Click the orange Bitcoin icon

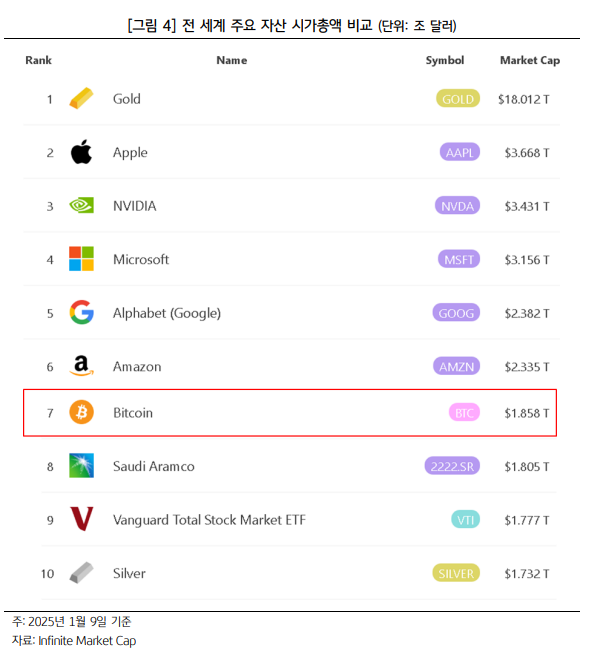[81, 412]
